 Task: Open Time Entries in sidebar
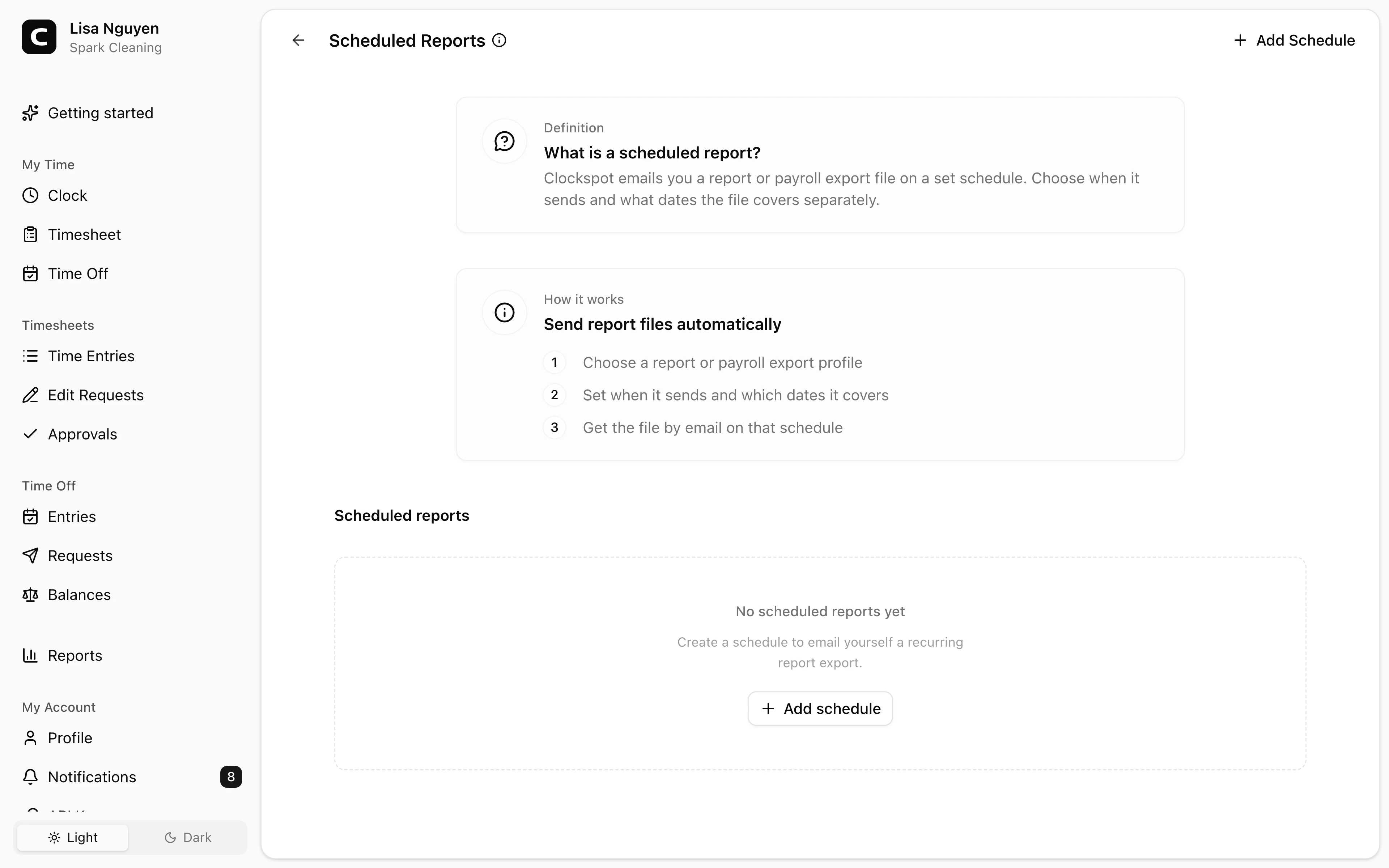point(91,357)
